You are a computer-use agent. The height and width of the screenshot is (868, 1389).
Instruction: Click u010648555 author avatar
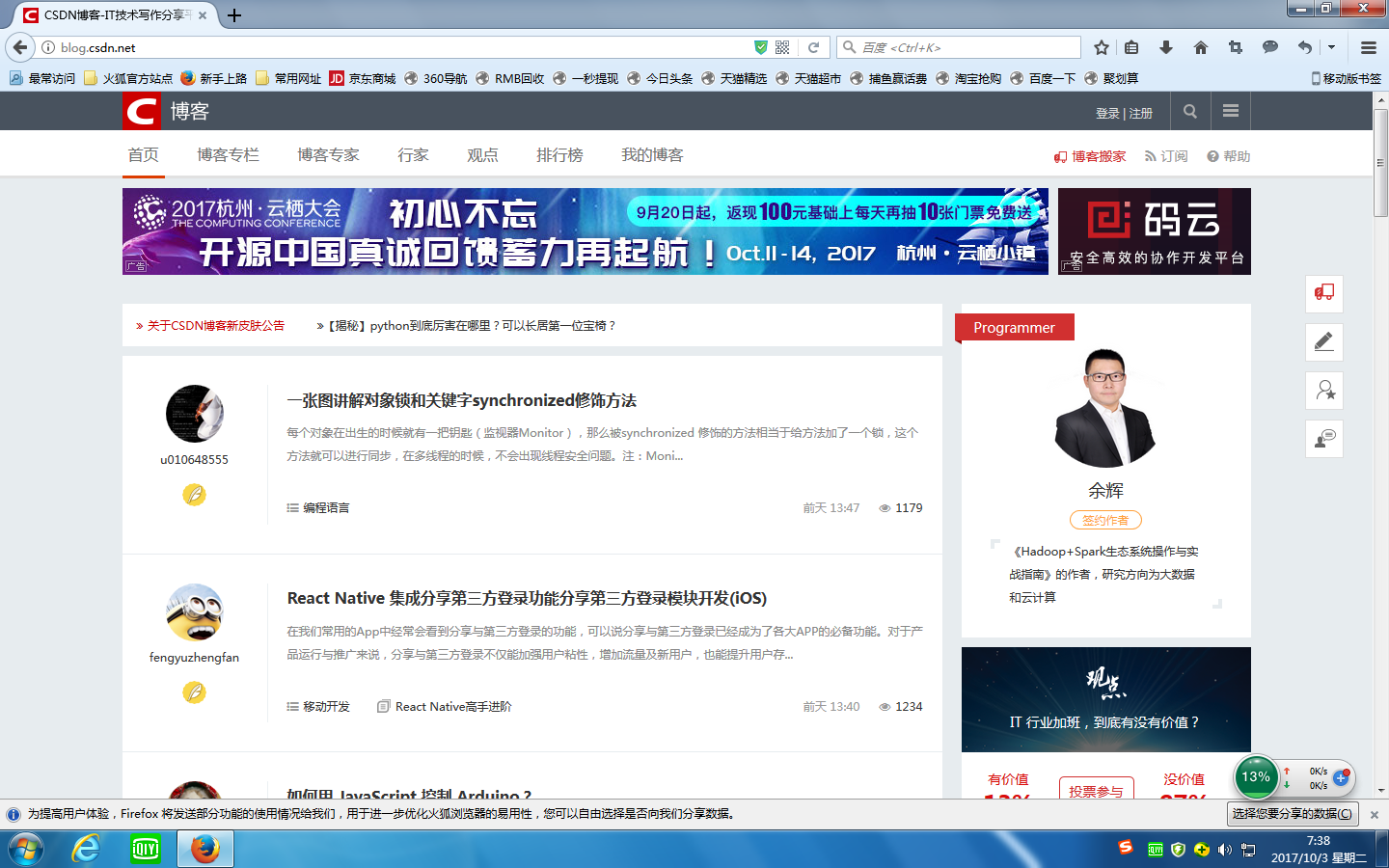click(195, 414)
